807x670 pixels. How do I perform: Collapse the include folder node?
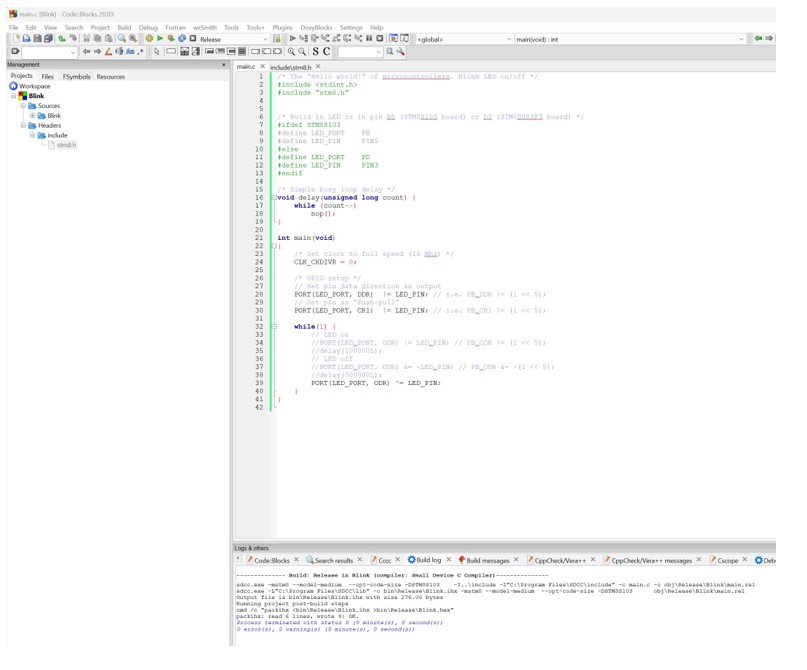[32, 135]
